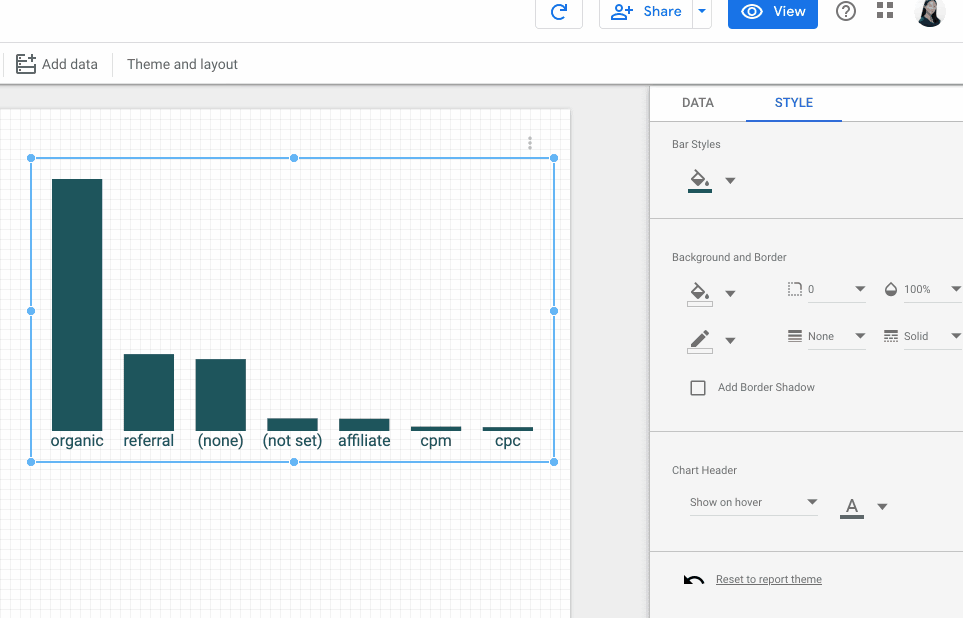Select the STYLE tab
Screen dimensions: 963x618
coord(794,103)
